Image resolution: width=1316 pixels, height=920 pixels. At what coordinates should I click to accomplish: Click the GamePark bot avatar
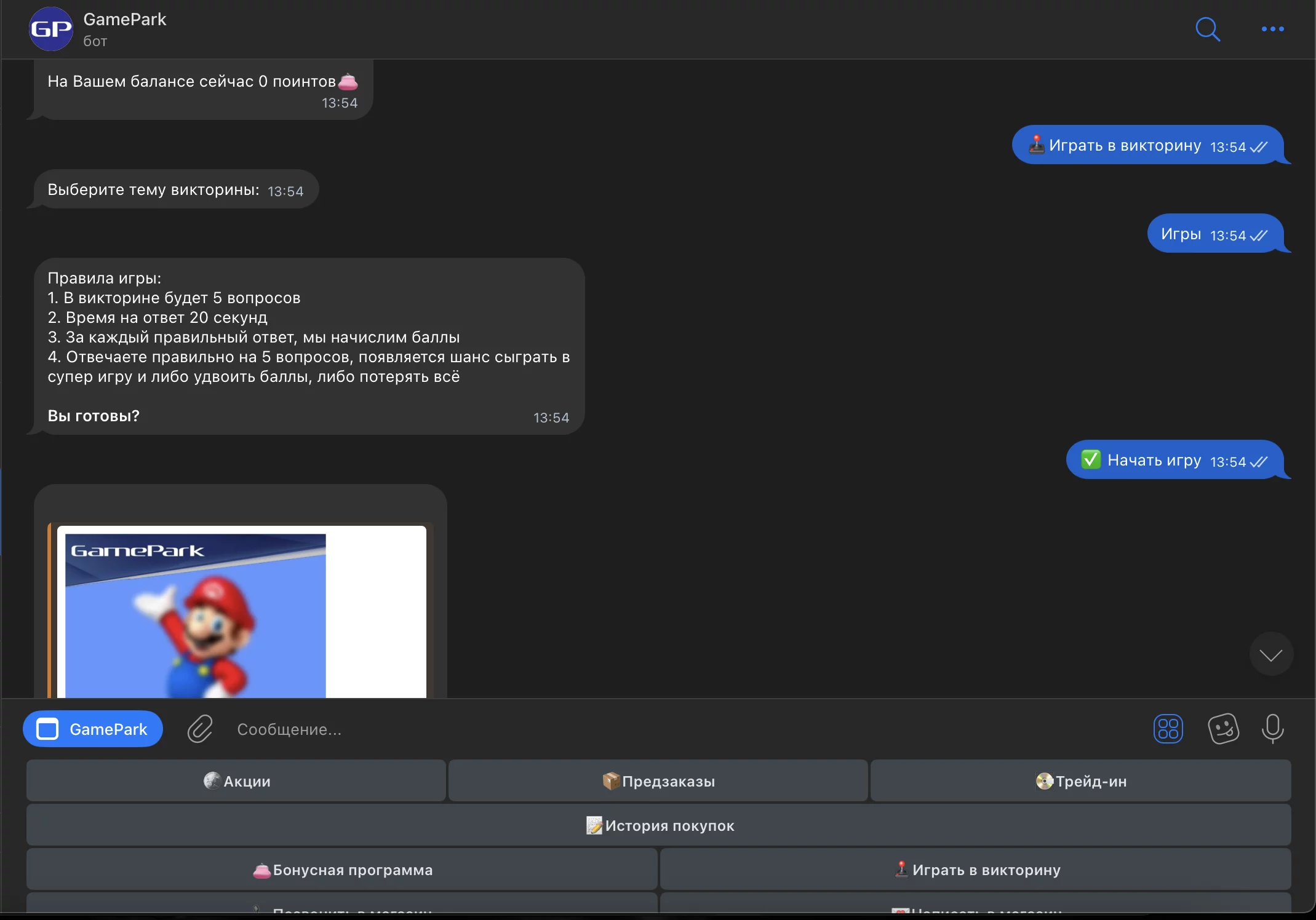point(51,29)
